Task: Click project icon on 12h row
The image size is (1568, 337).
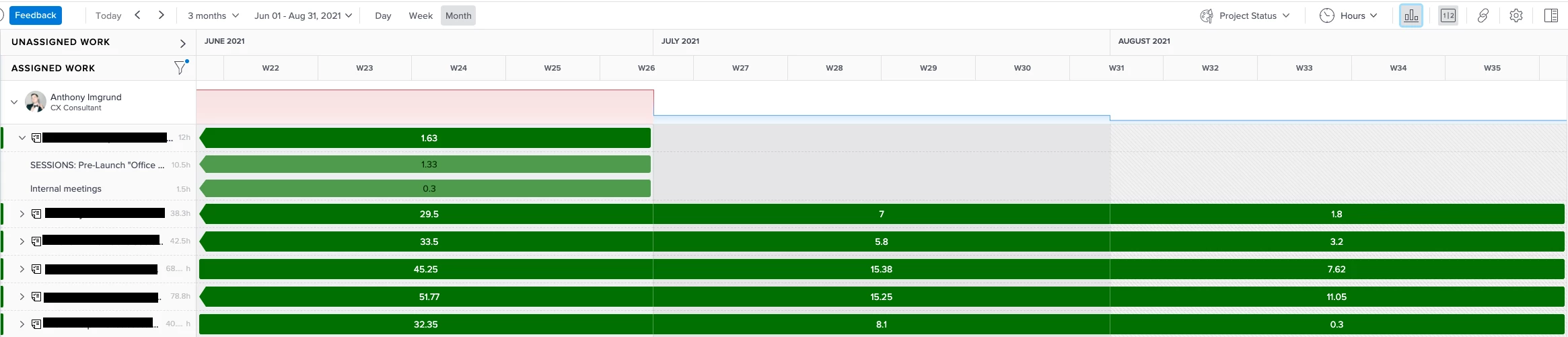Action: (x=36, y=138)
